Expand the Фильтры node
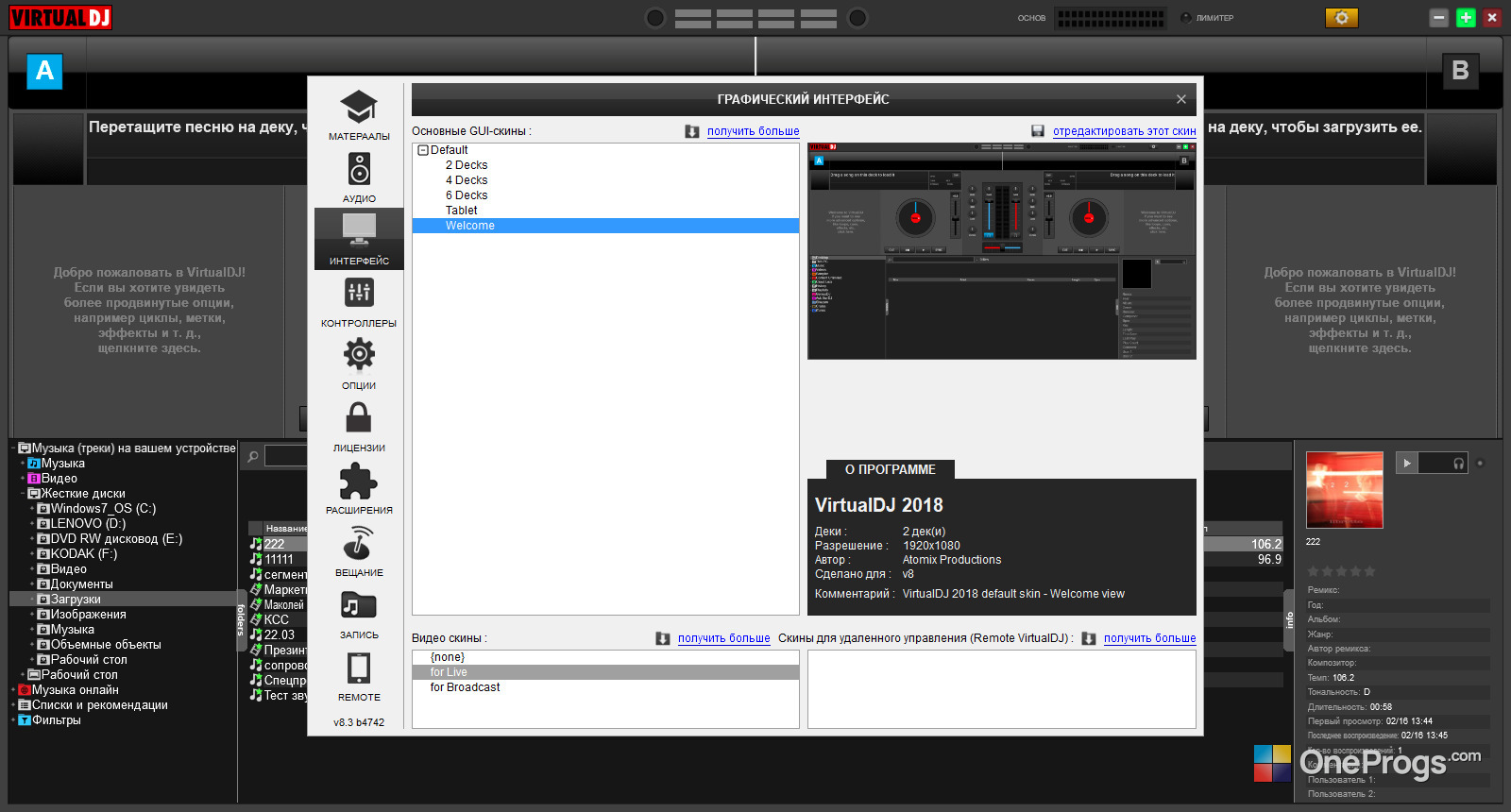The image size is (1511, 812). pos(13,720)
